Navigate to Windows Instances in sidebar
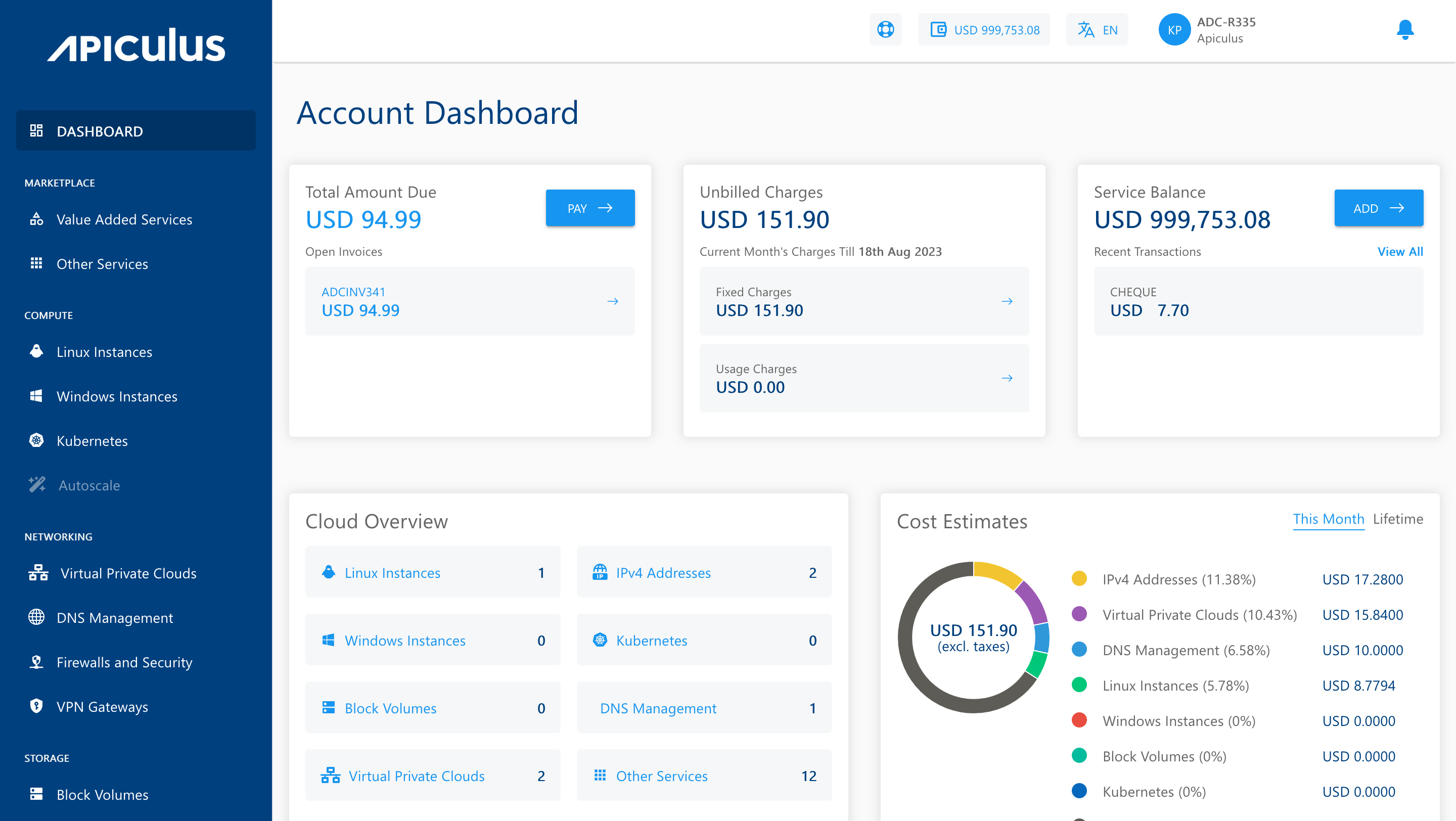 [117, 397]
